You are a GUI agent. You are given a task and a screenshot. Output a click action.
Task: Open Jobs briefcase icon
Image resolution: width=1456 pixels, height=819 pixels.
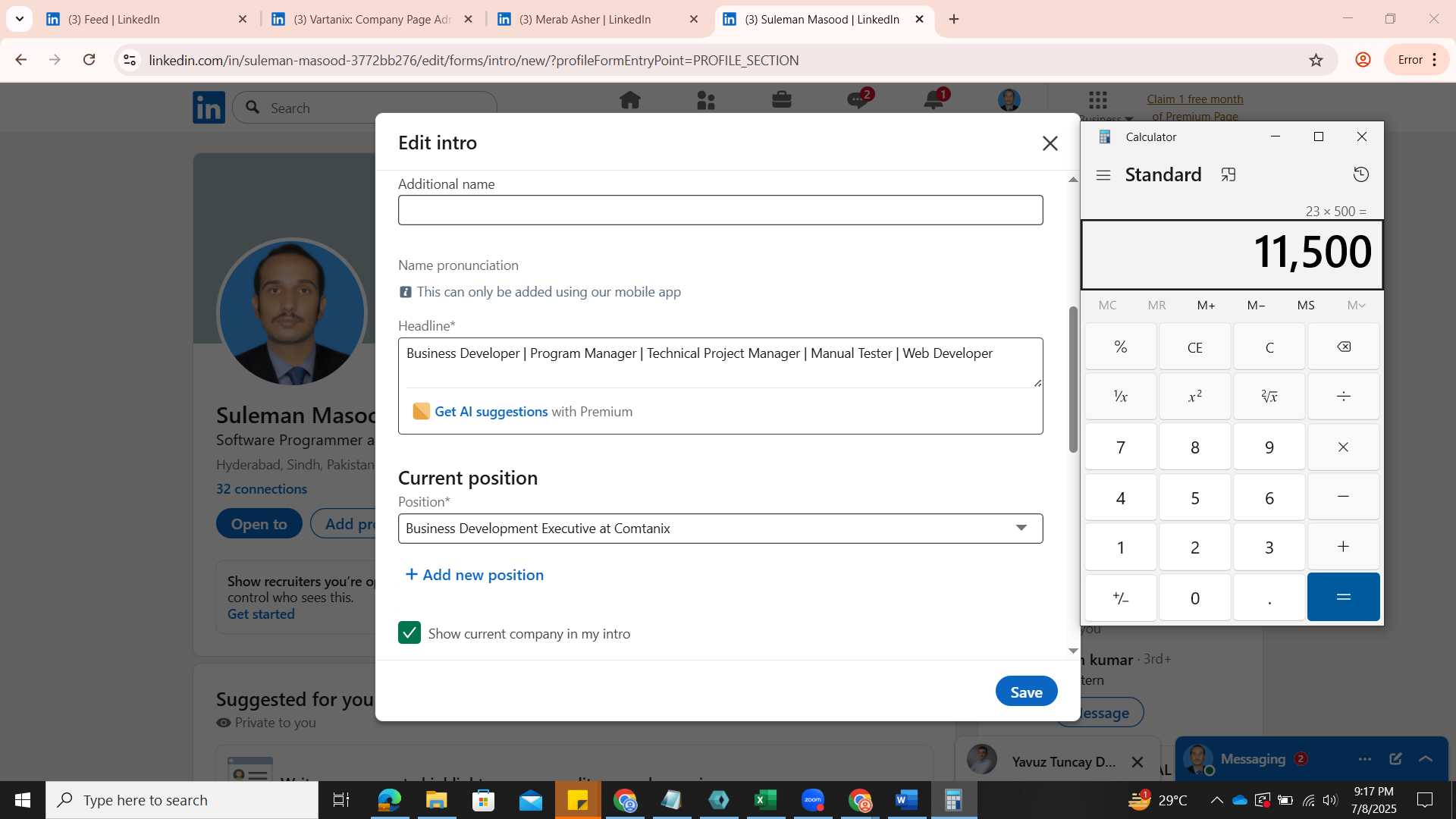click(781, 100)
